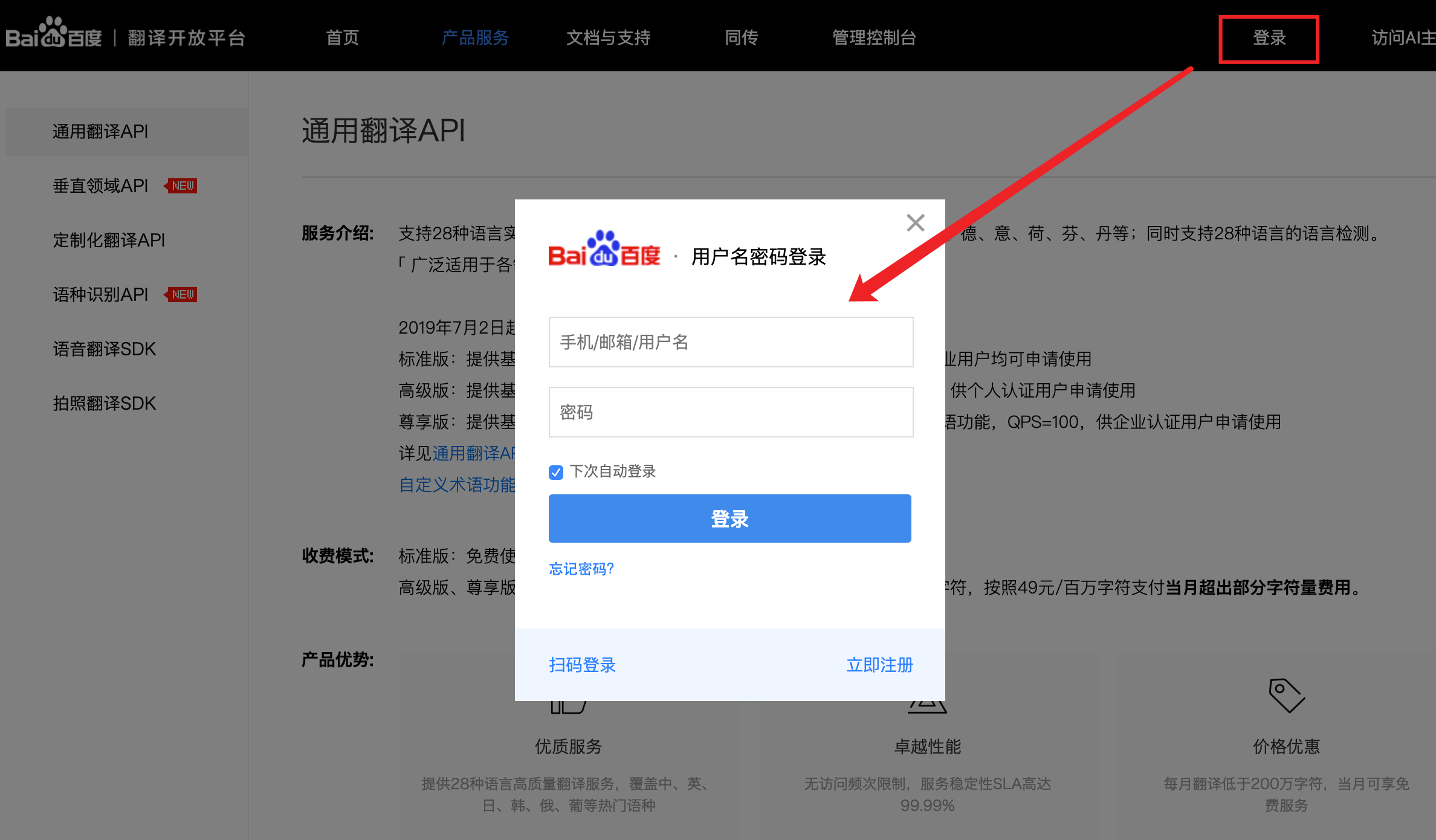1436x840 pixels.
Task: Click the 服务介绍: label
Action: point(338,233)
